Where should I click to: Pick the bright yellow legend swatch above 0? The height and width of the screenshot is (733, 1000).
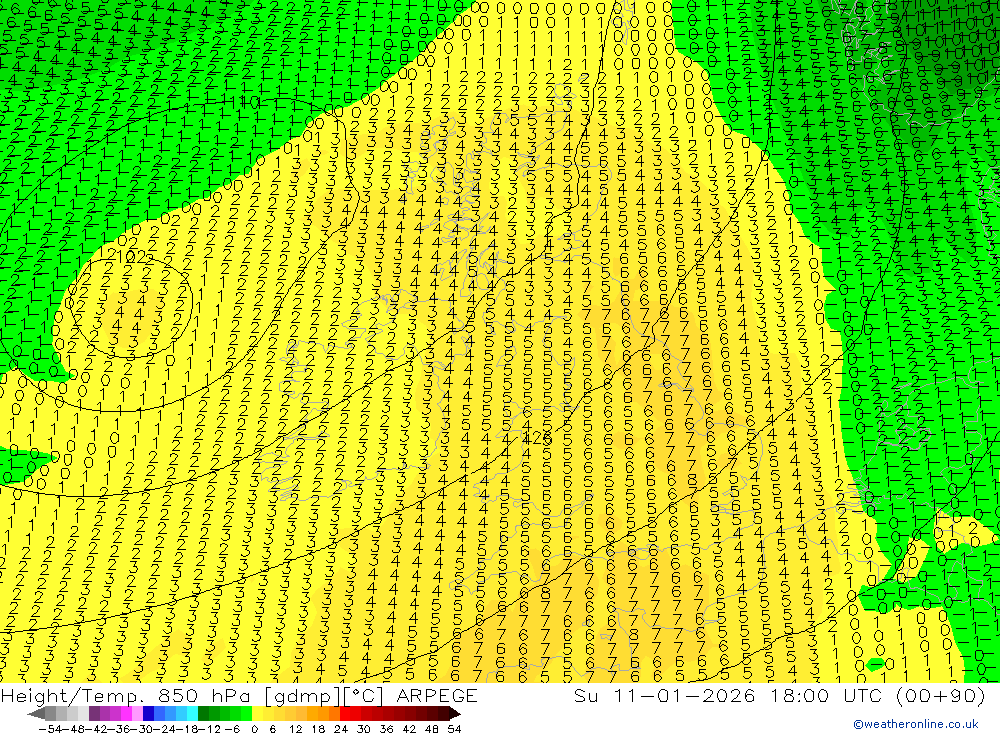(257, 714)
